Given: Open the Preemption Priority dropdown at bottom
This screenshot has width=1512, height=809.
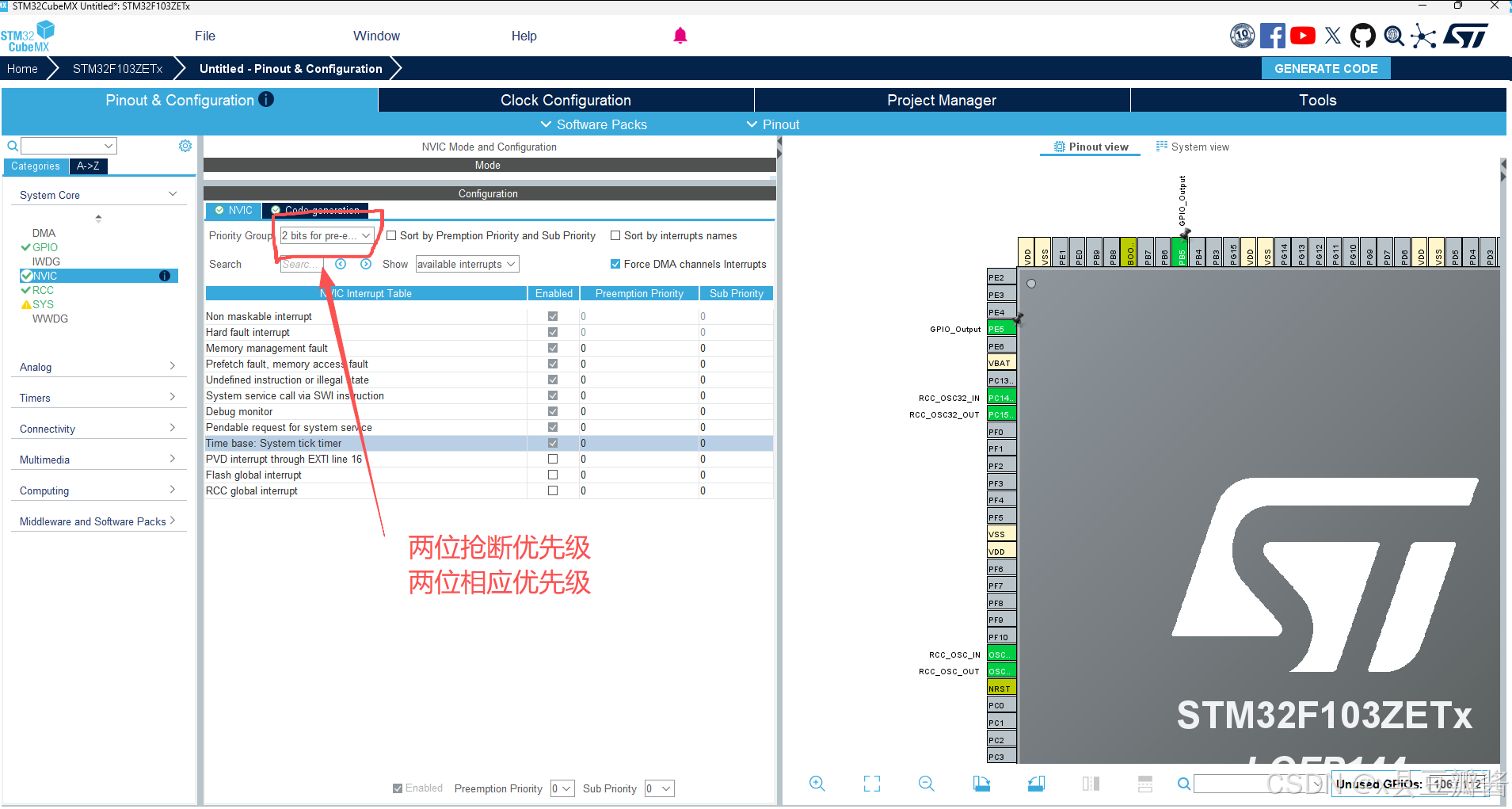Looking at the screenshot, I should coord(562,788).
